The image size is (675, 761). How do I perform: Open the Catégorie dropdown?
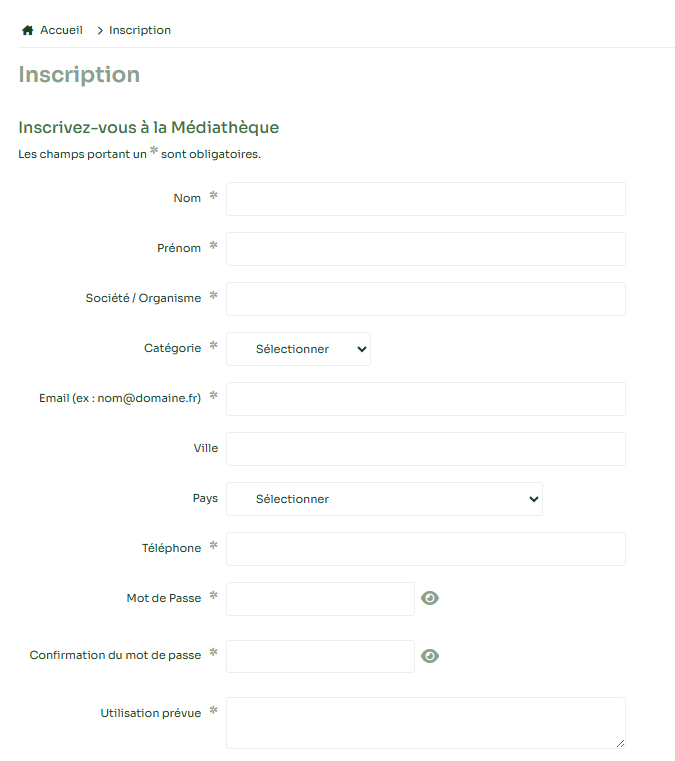tap(298, 349)
